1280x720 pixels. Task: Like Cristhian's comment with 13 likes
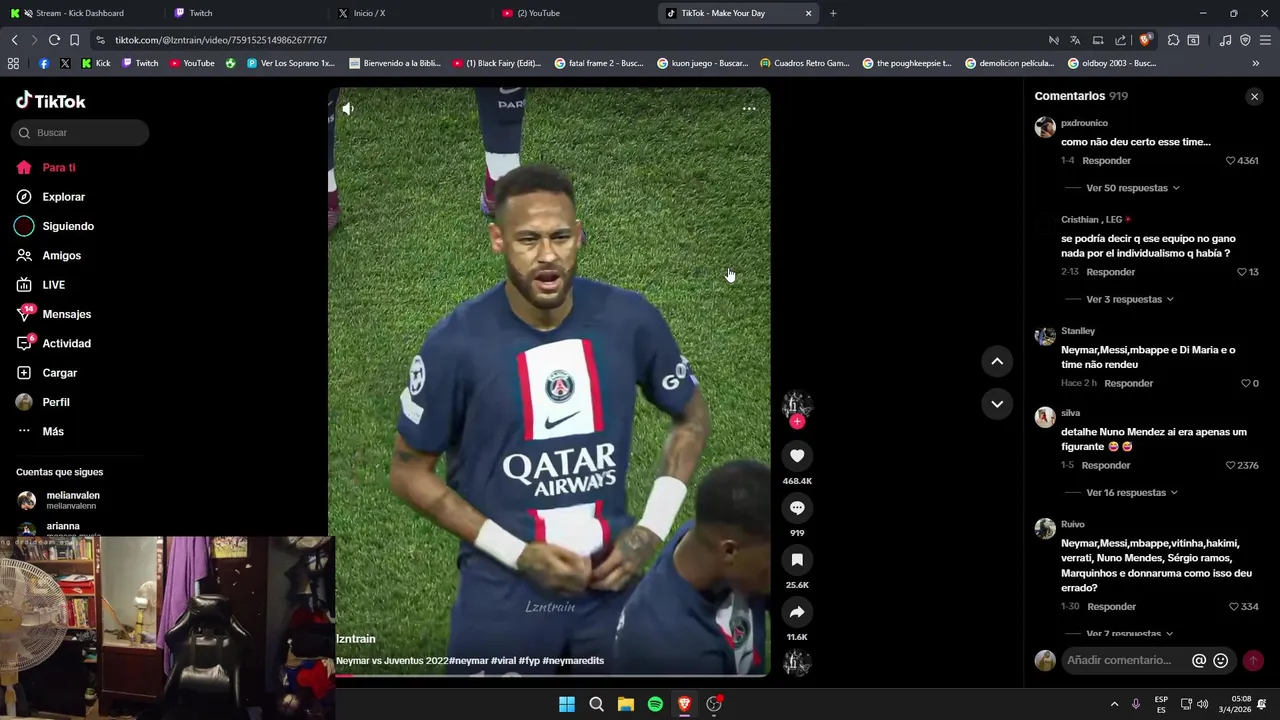coord(1242,272)
